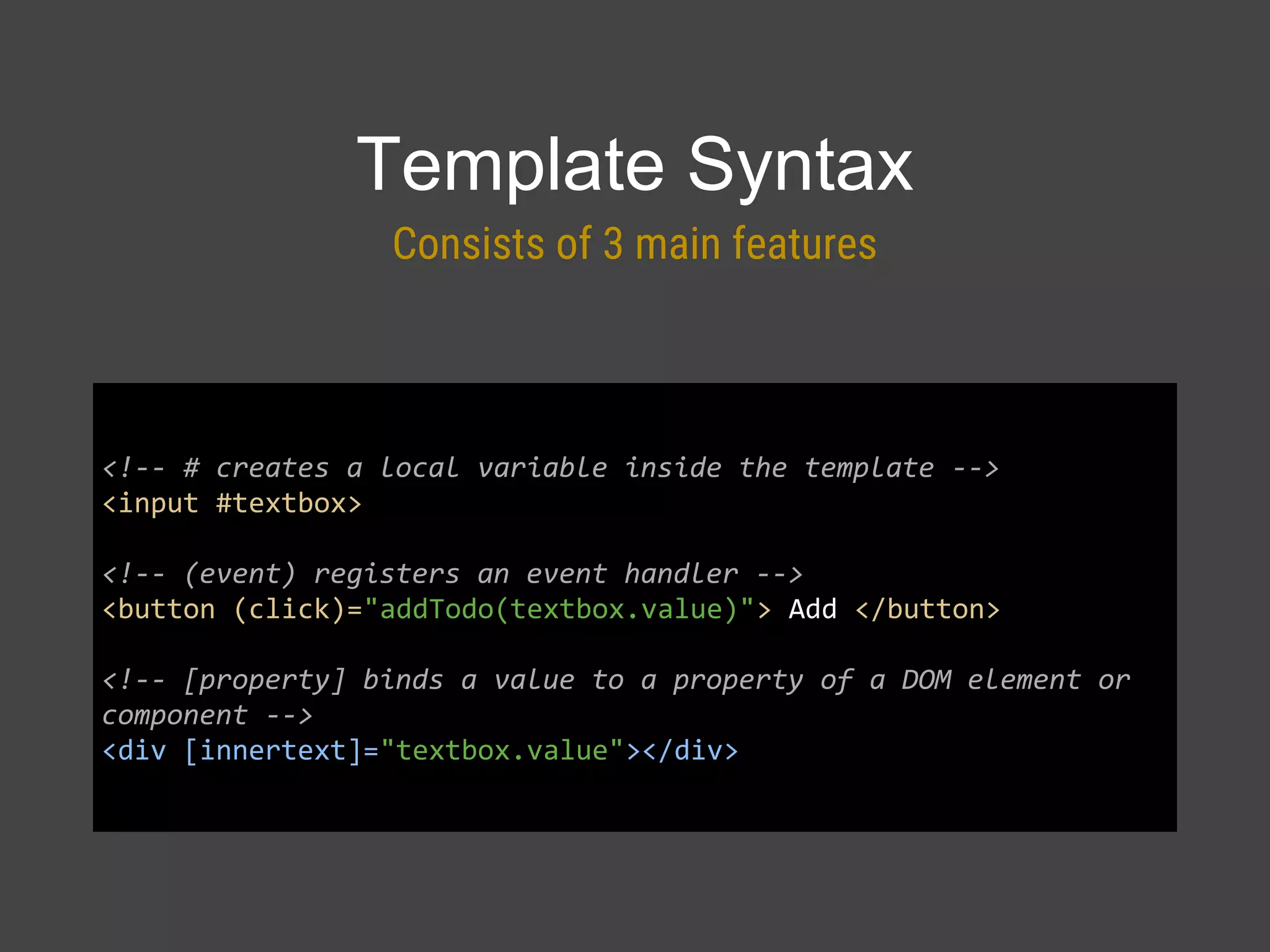Click the 'Consists of 3 main features' subtitle
The width and height of the screenshot is (1270, 952).
635,244
